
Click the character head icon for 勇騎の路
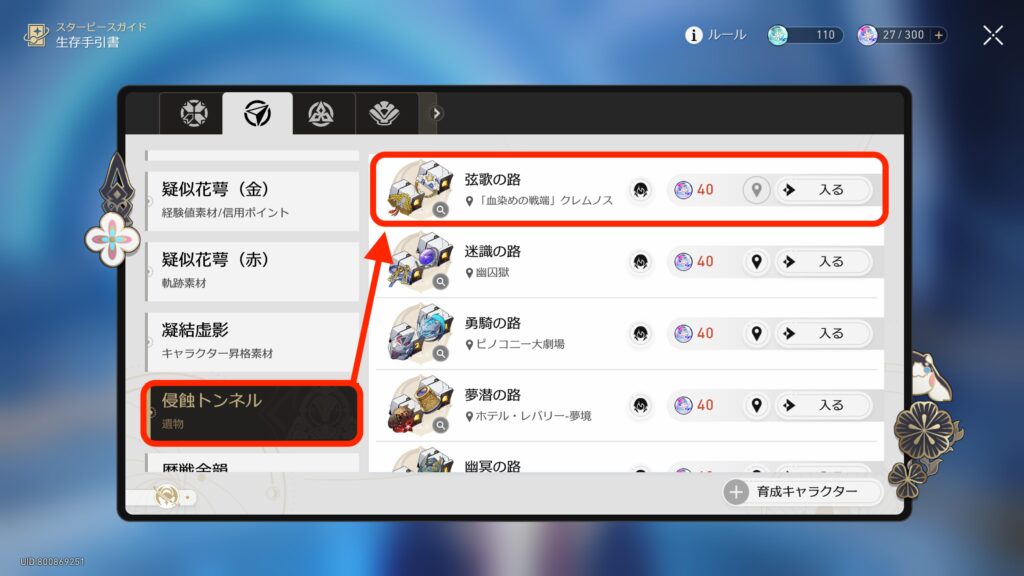point(641,334)
